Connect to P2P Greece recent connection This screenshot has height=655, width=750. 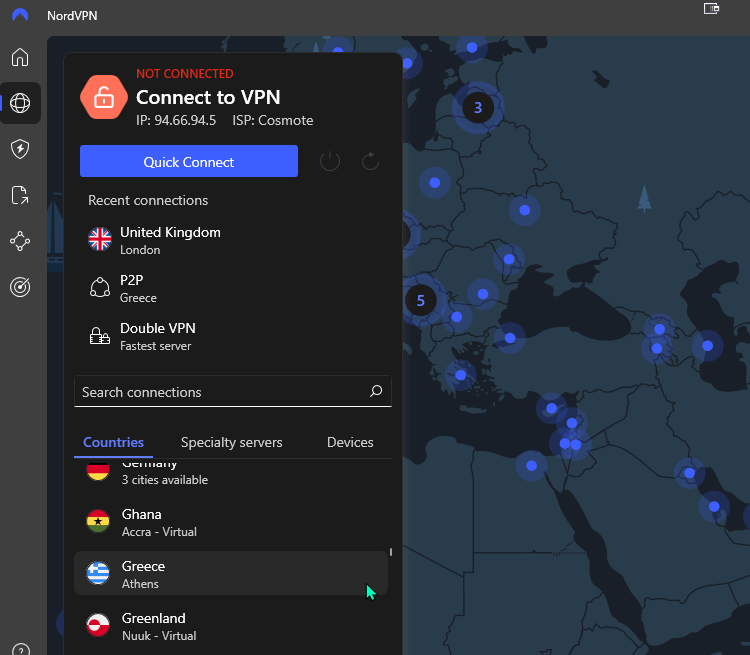232,288
